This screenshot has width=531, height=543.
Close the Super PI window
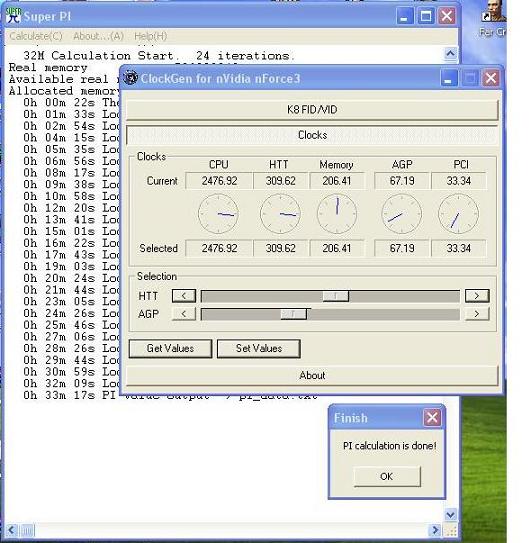tap(447, 16)
